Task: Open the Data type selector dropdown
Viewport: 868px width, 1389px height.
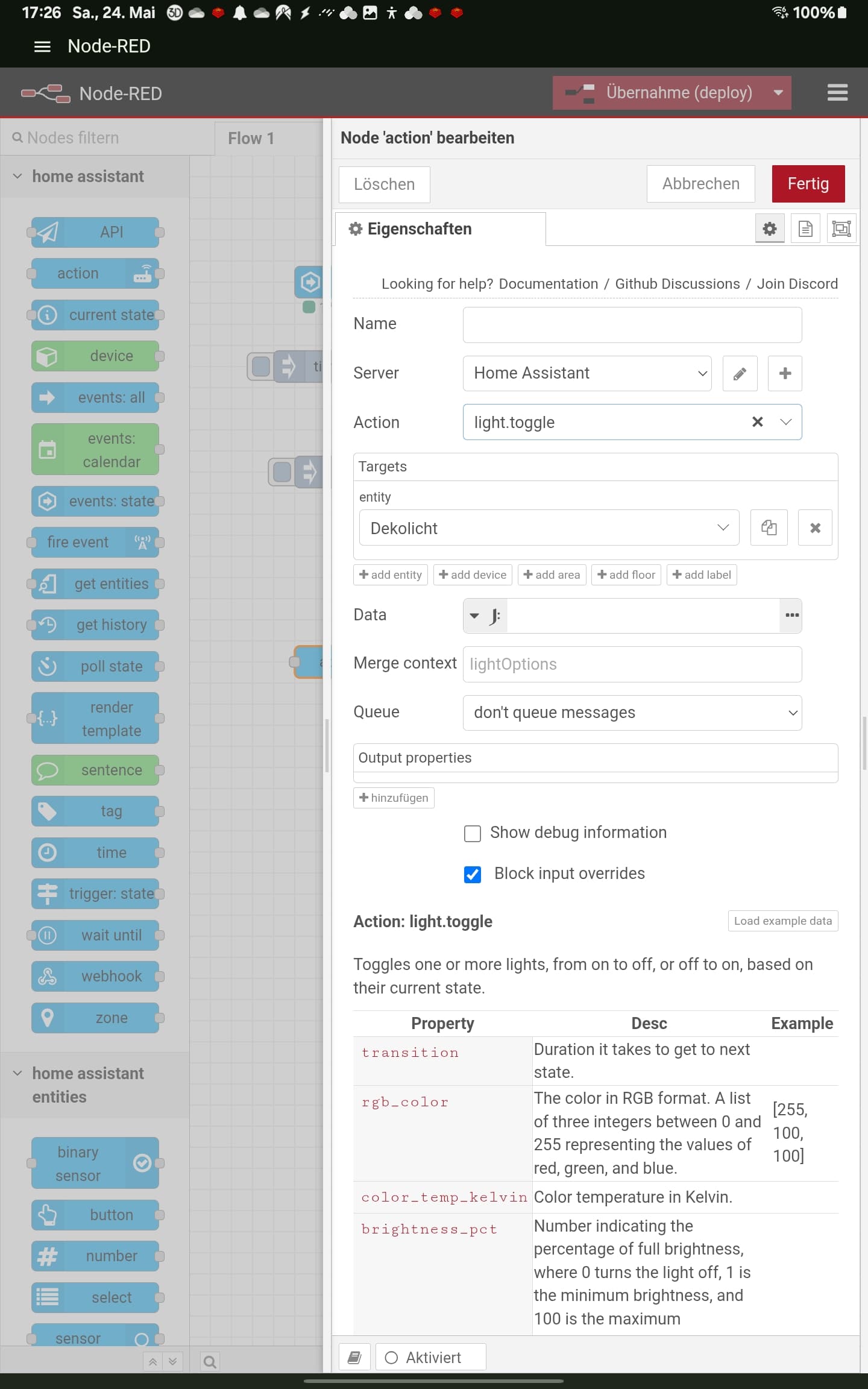Action: pyautogui.click(x=485, y=616)
